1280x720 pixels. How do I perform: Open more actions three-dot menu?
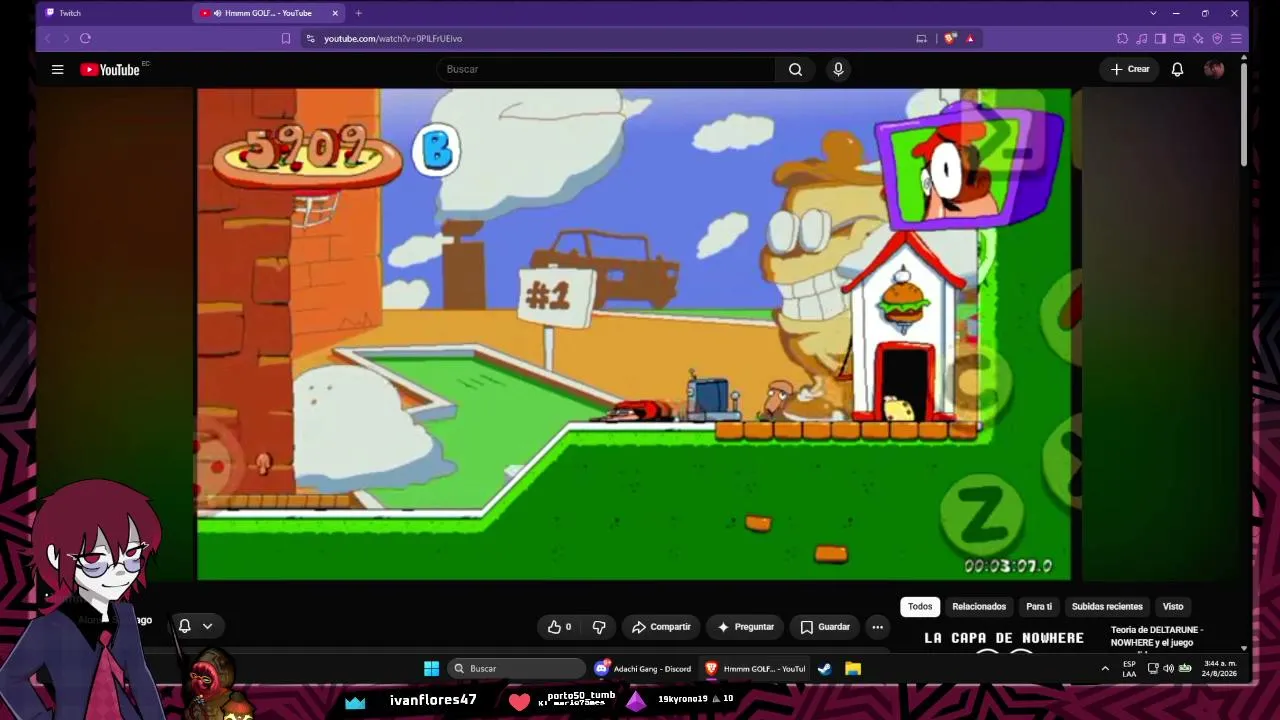point(877,627)
